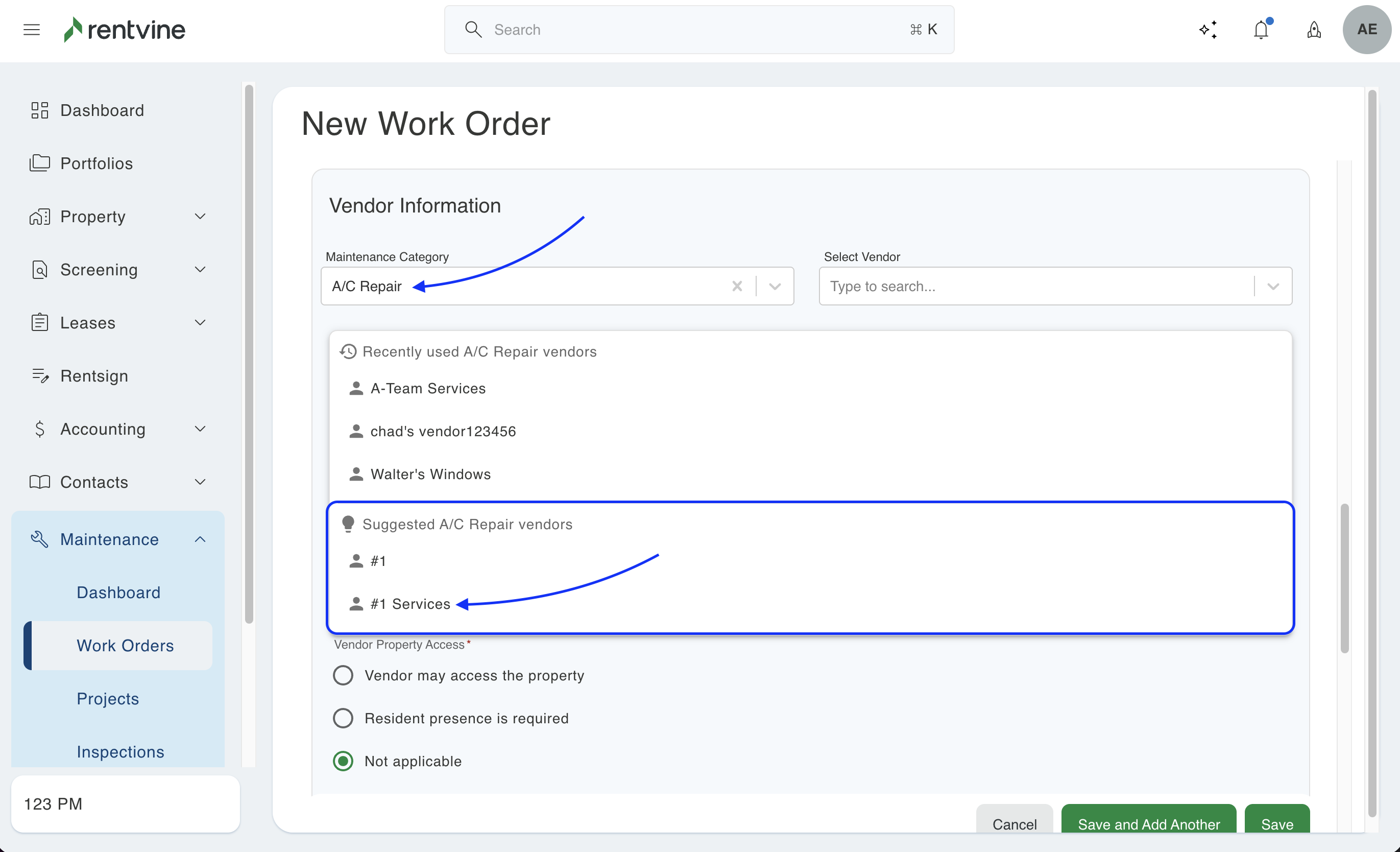Open the AE user avatar menu

1366,30
